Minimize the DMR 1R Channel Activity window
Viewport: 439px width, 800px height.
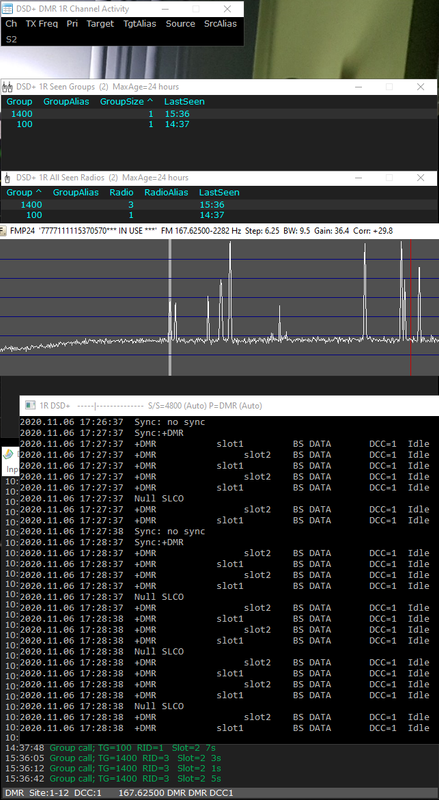pyautogui.click(x=165, y=9)
